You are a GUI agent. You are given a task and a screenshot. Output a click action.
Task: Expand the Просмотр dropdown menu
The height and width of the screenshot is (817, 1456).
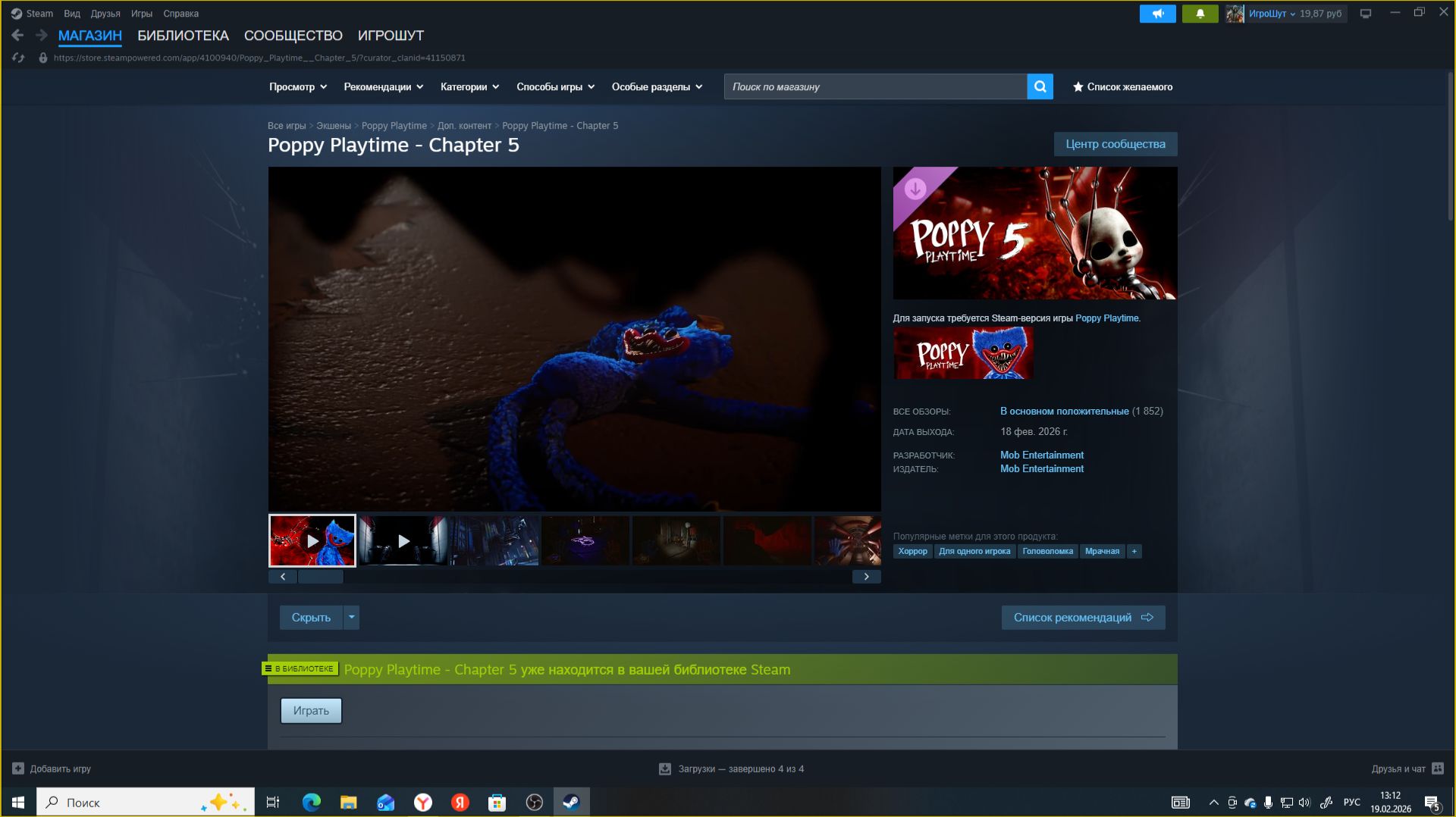click(x=298, y=87)
